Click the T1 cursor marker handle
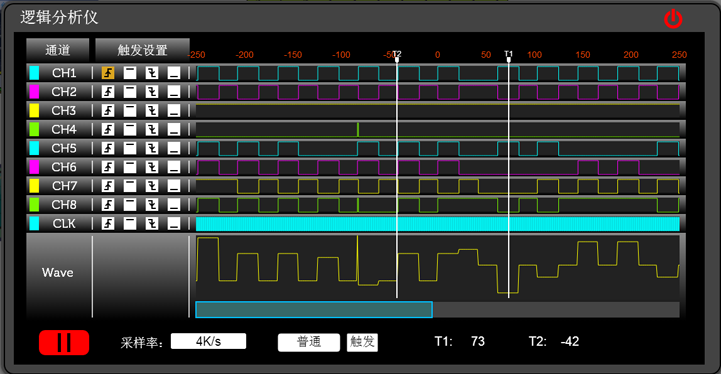 pos(508,56)
